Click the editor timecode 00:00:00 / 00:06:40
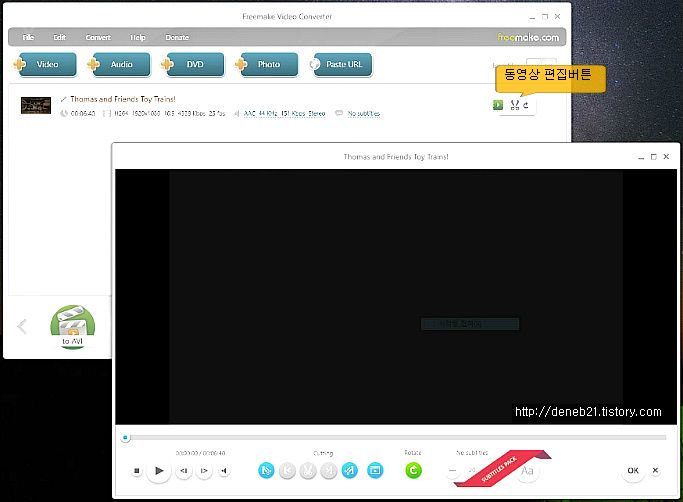The image size is (683, 502). tap(200, 453)
